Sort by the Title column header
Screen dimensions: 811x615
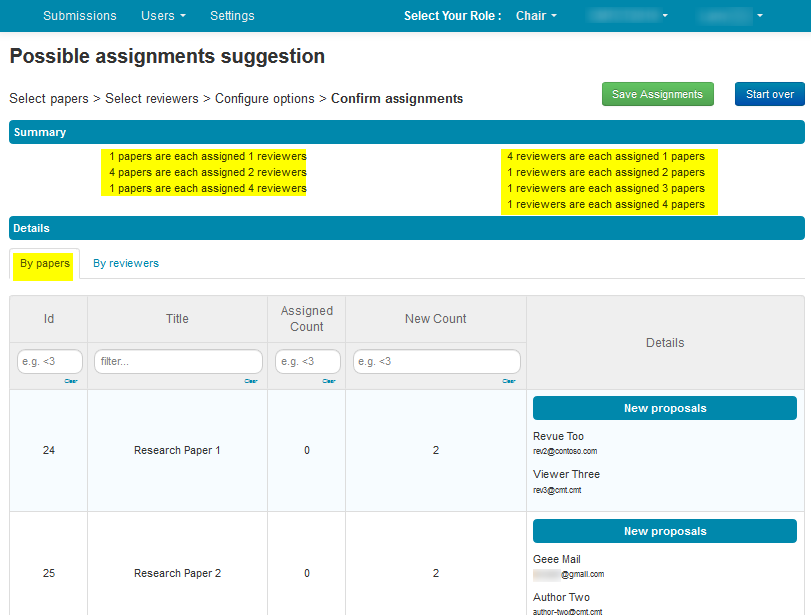(x=177, y=319)
